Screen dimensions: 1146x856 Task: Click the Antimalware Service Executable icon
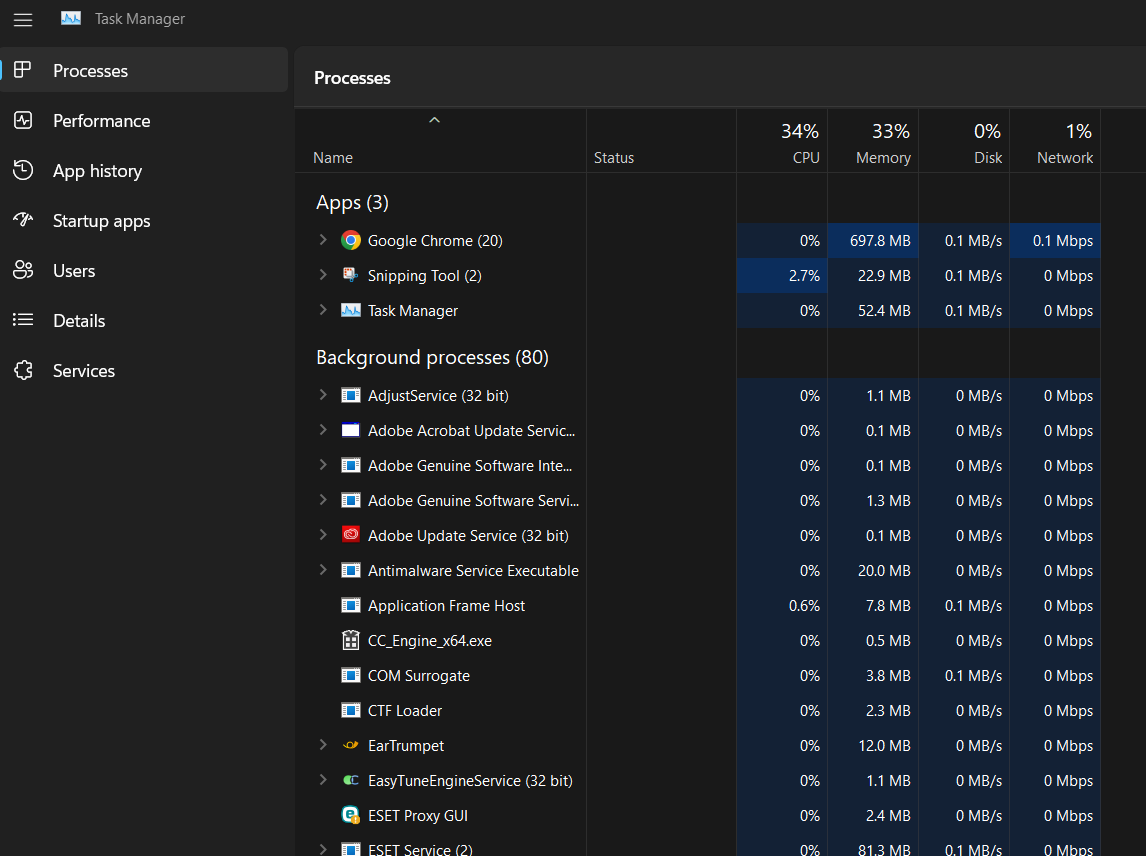click(351, 570)
